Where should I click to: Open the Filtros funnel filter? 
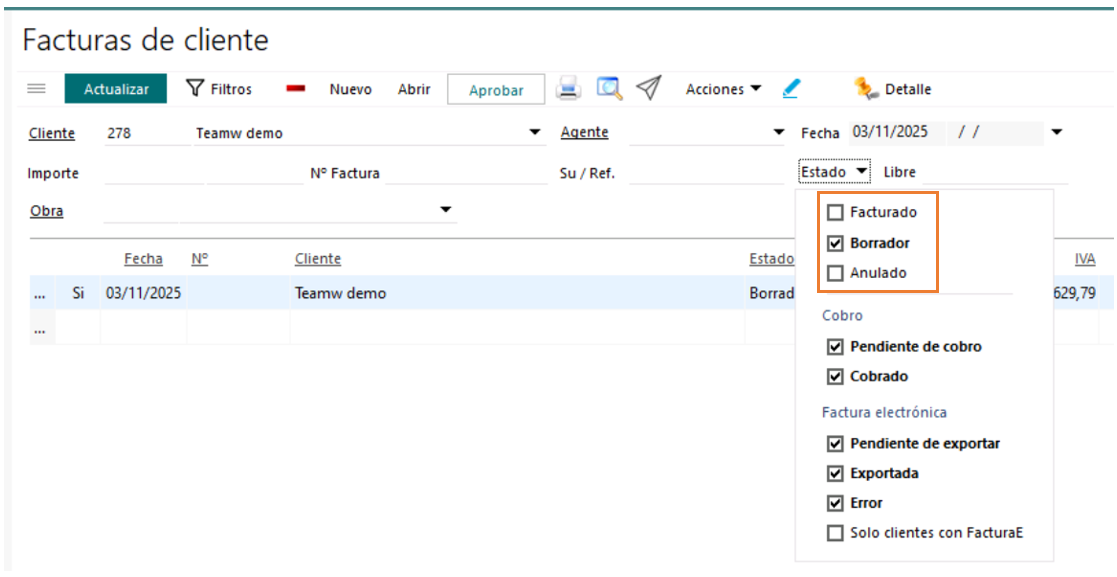tap(220, 89)
